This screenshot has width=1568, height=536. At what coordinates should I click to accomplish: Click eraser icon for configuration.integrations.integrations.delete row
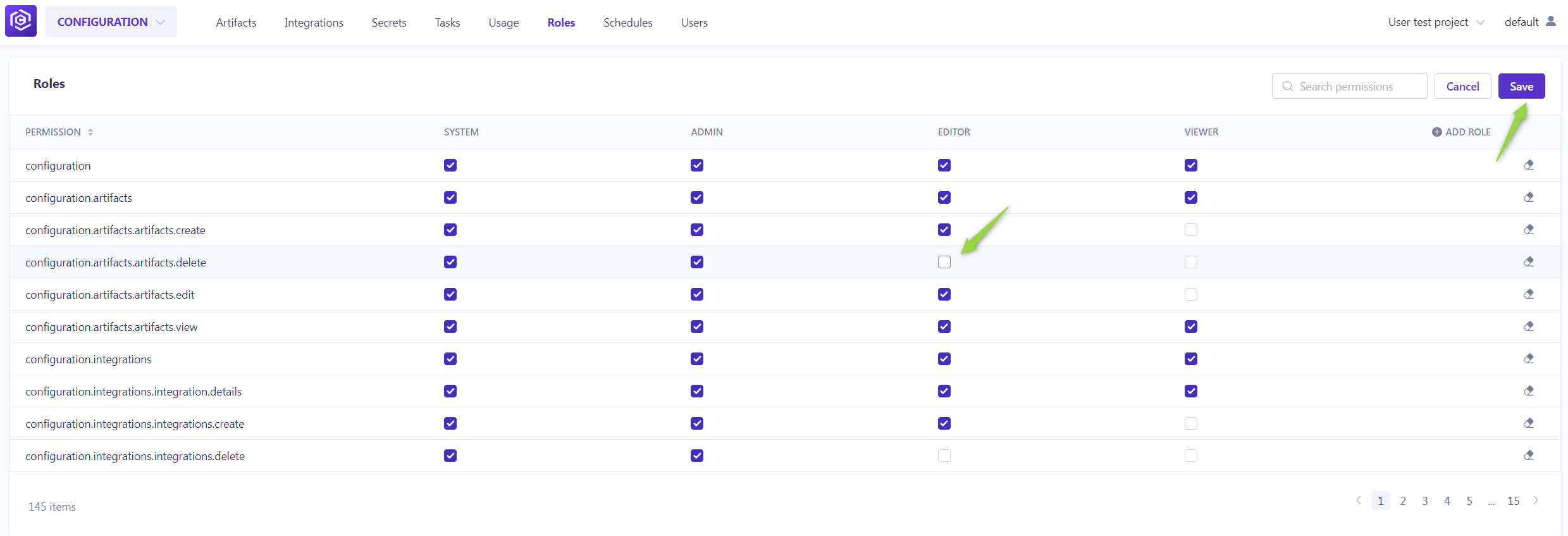tap(1528, 456)
